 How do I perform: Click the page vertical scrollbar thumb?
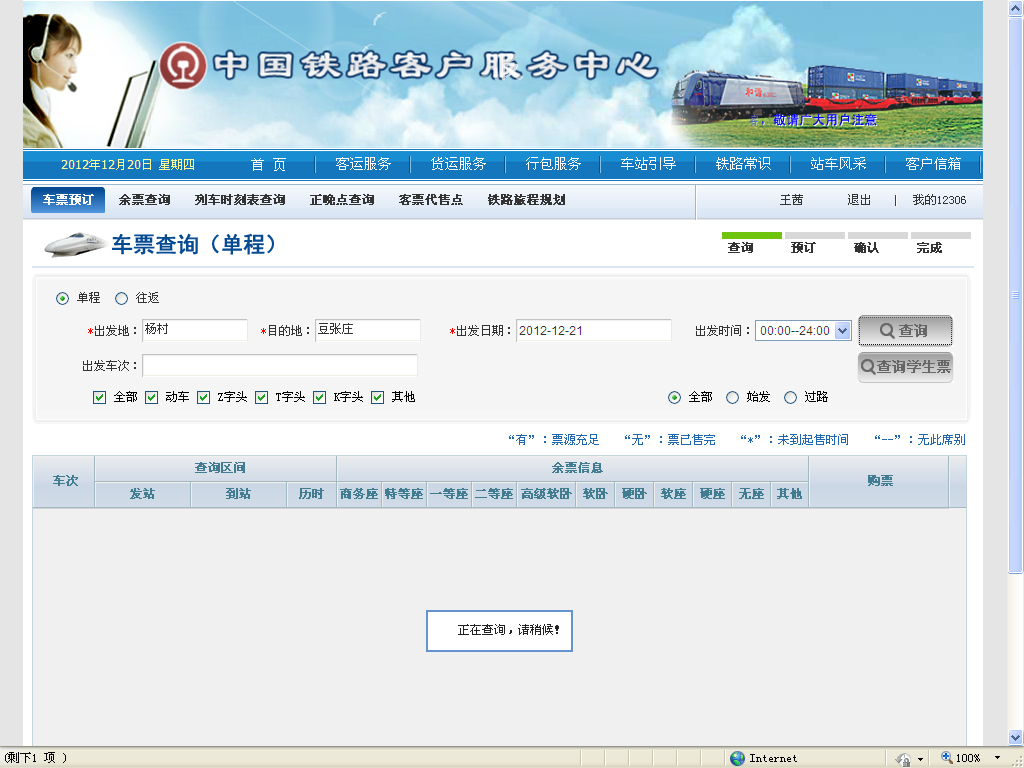1016,295
